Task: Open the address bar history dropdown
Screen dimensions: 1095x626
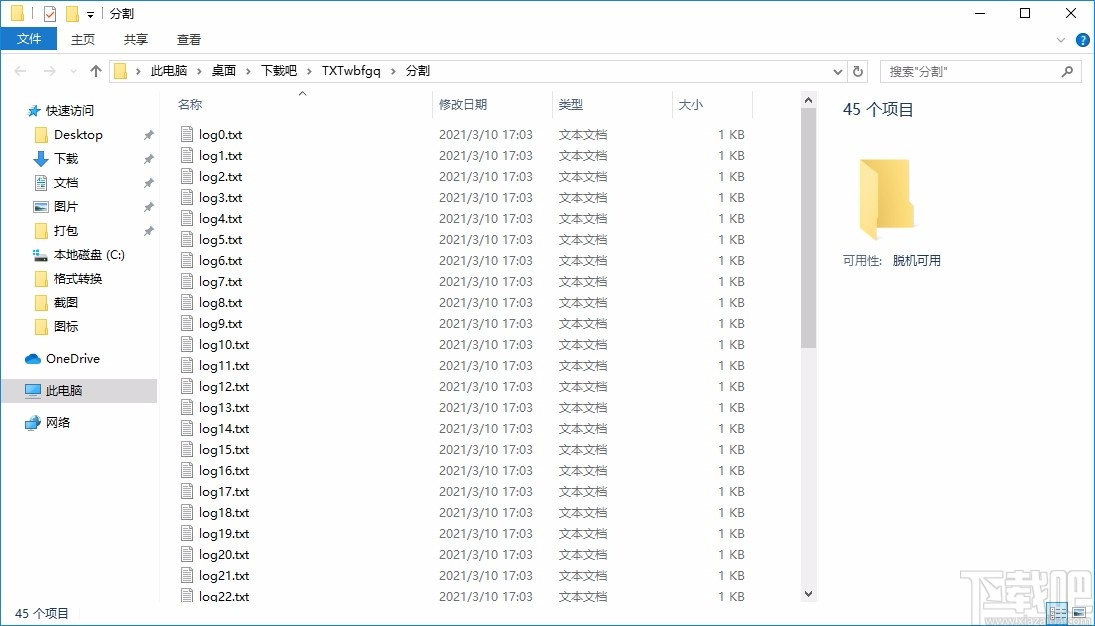Action: click(x=838, y=71)
